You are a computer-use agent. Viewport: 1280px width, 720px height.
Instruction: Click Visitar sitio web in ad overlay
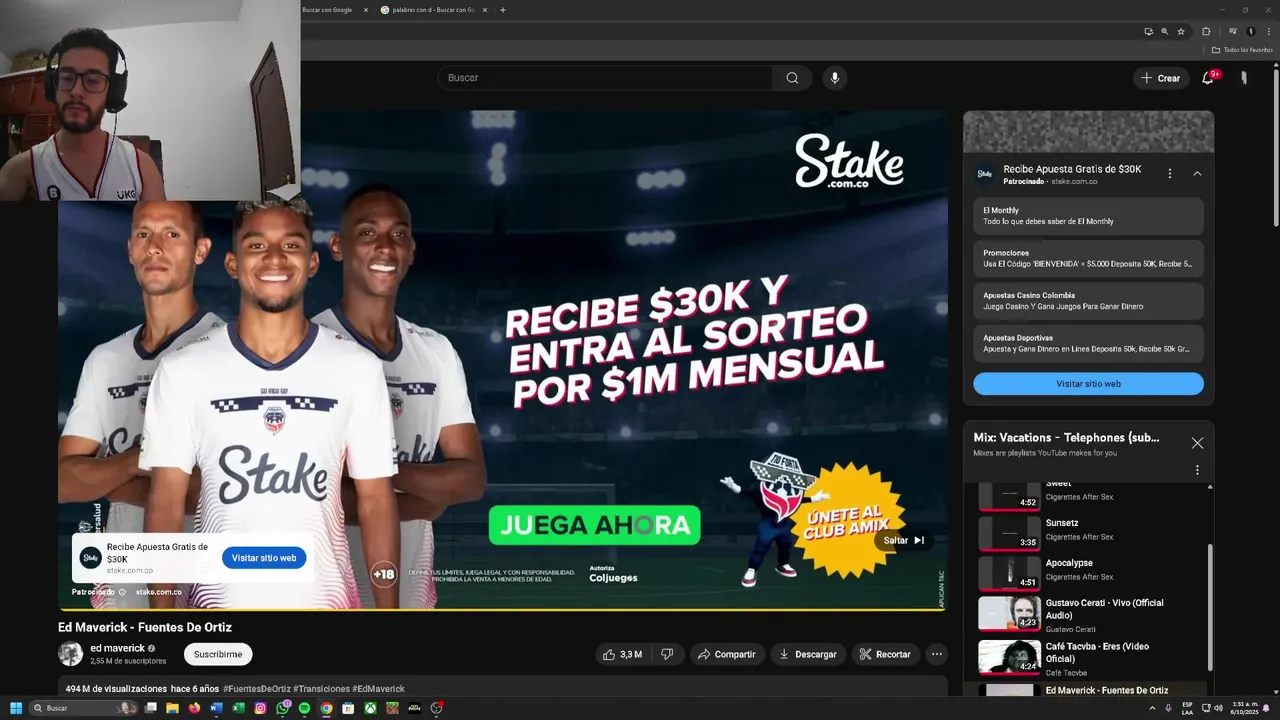click(x=264, y=558)
